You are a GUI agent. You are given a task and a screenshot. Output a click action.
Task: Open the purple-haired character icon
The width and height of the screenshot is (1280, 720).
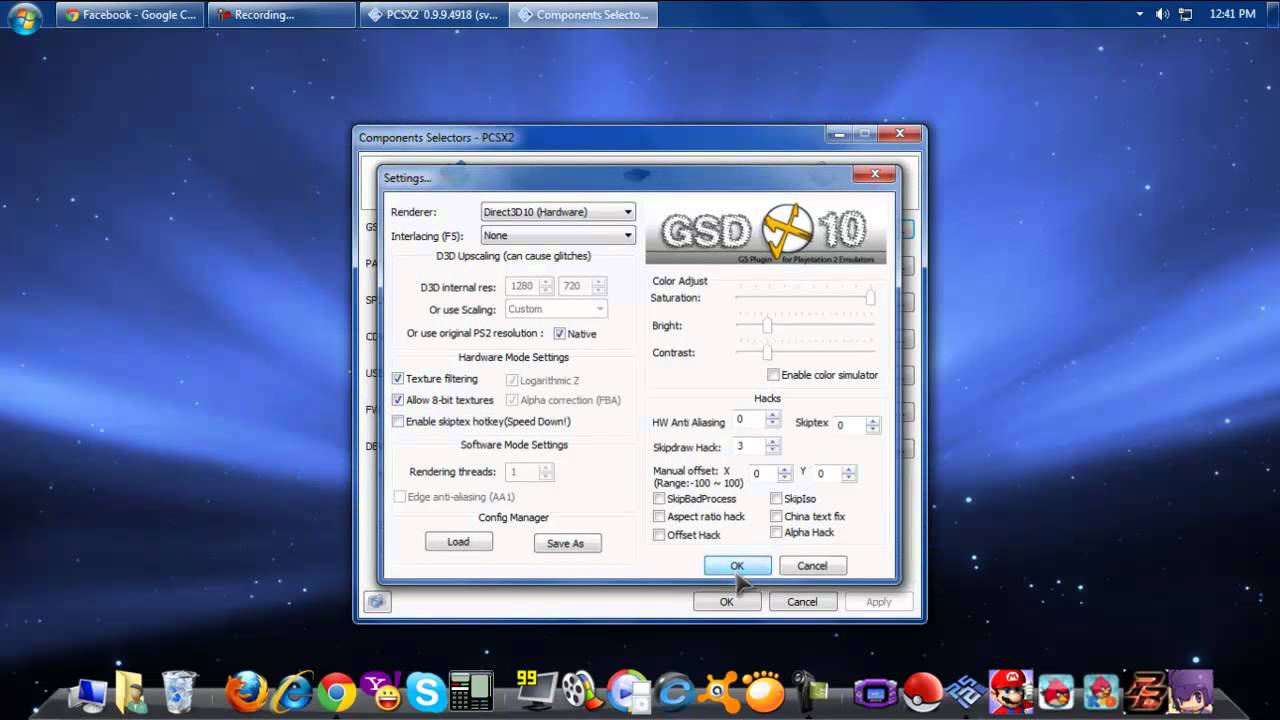[1192, 692]
